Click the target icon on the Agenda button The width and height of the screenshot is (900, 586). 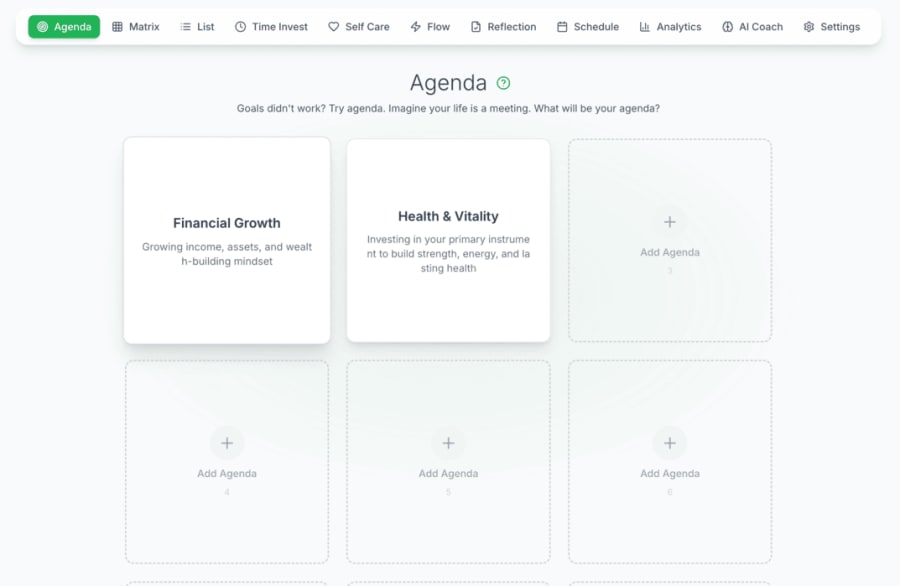click(x=41, y=26)
